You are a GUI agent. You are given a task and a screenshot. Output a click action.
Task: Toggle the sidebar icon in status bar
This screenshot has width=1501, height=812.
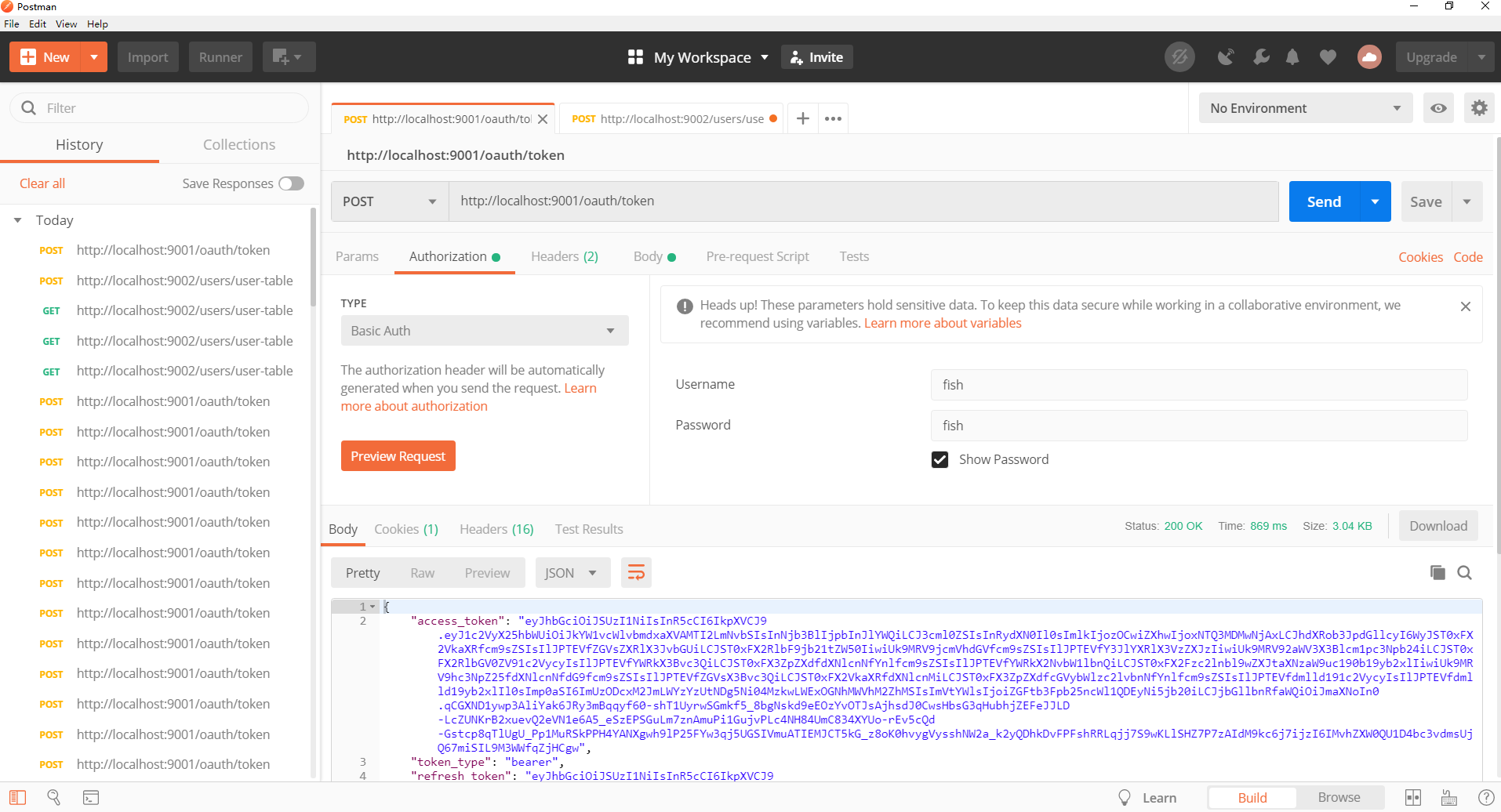click(18, 797)
